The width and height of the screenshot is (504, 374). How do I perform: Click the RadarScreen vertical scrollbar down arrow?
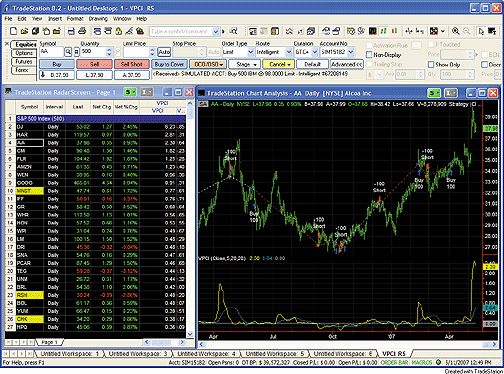(190, 334)
